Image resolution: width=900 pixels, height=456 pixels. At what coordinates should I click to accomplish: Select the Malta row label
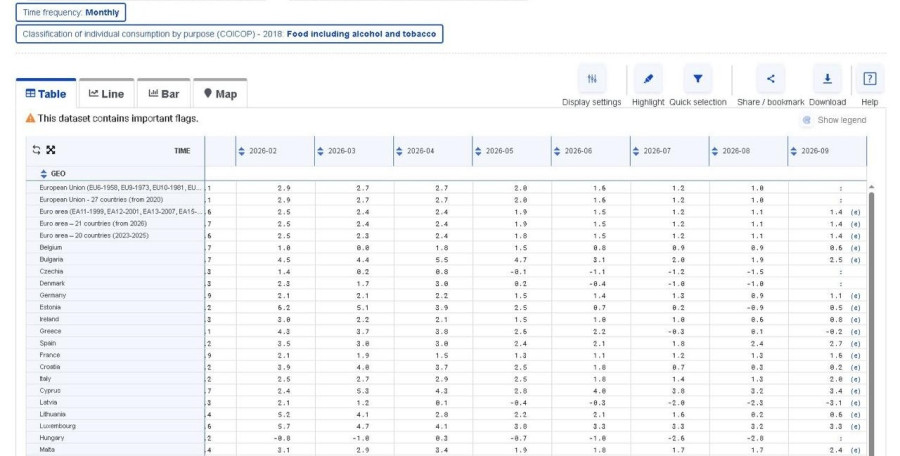pos(47,450)
